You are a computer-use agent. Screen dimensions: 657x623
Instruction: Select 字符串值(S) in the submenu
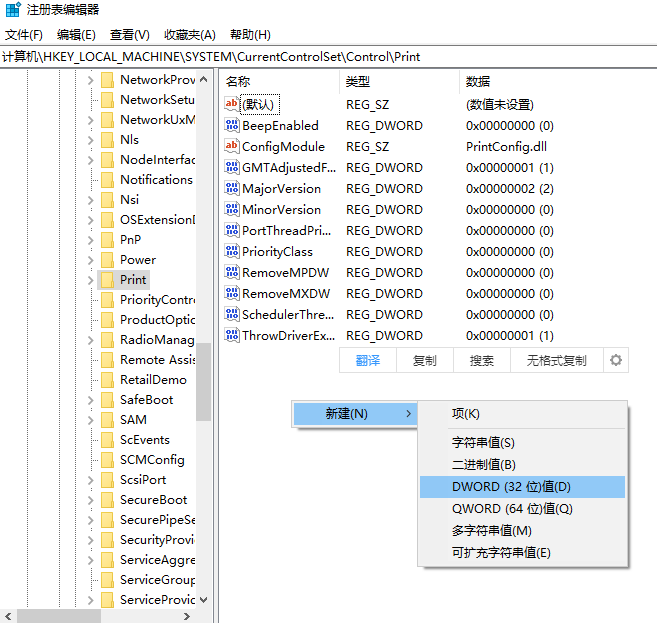pos(522,443)
